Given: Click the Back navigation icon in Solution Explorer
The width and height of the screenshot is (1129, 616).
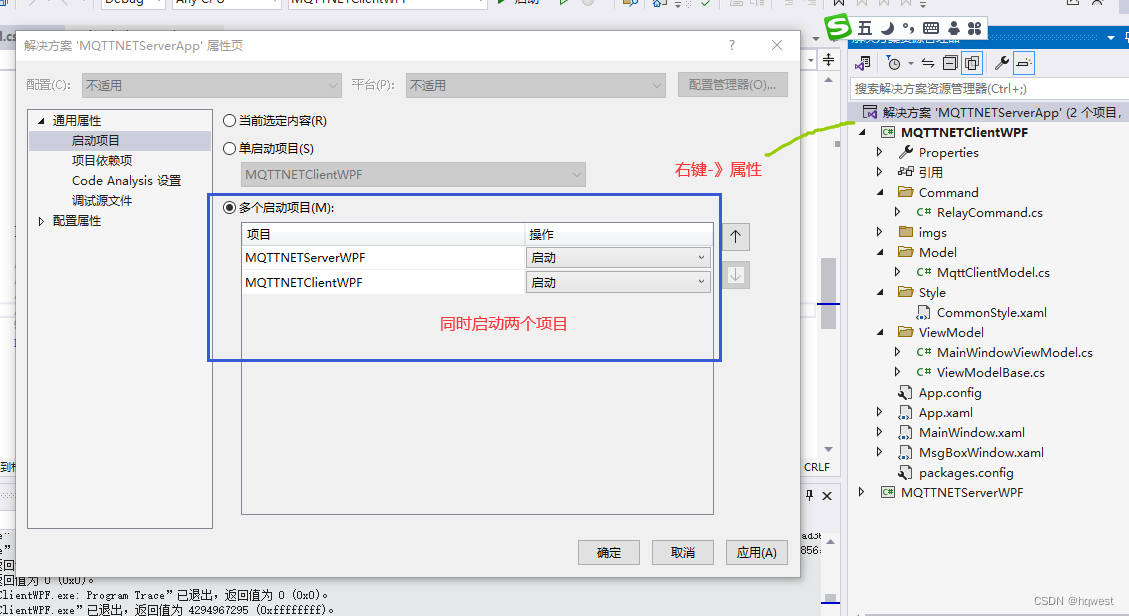Looking at the screenshot, I should click(864, 62).
